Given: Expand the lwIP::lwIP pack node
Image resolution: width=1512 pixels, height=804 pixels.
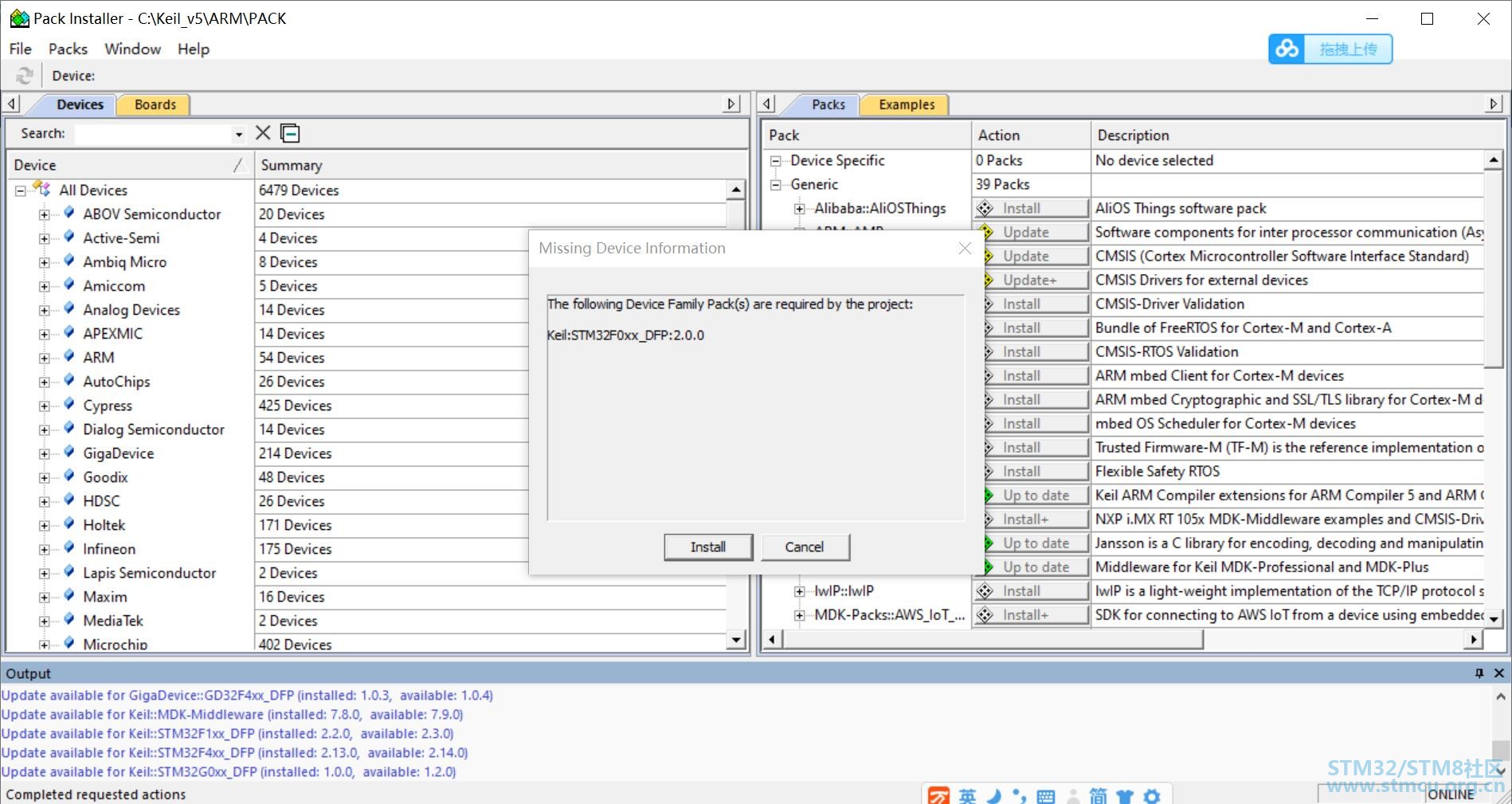Looking at the screenshot, I should 799,591.
